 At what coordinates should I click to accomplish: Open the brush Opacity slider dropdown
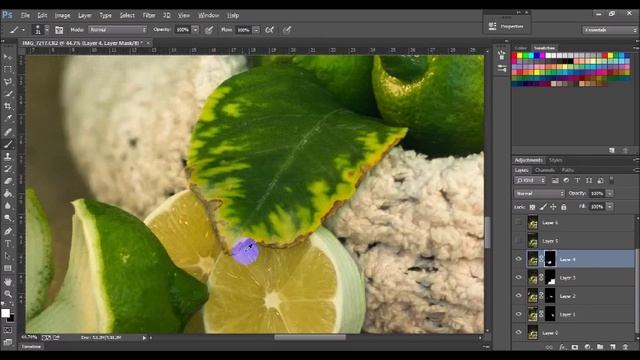pyautogui.click(x=195, y=30)
